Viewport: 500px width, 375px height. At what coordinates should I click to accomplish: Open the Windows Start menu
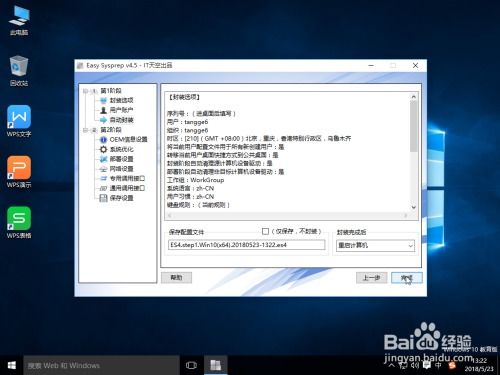[x=12, y=365]
